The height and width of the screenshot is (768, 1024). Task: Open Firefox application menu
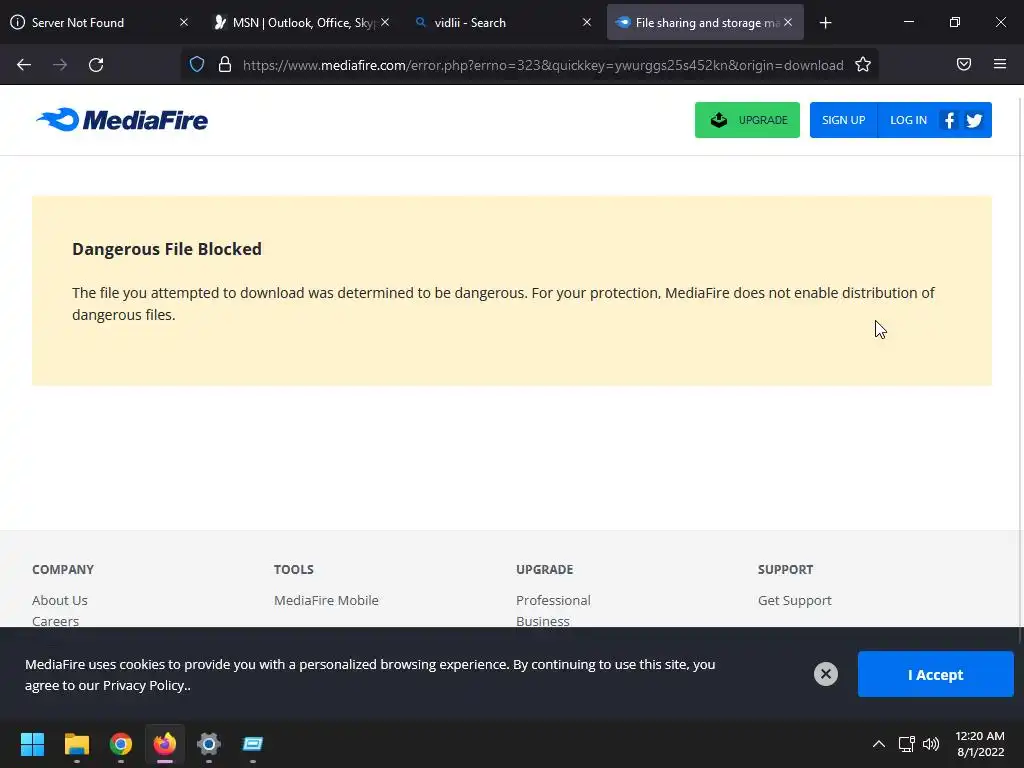[x=1000, y=64]
